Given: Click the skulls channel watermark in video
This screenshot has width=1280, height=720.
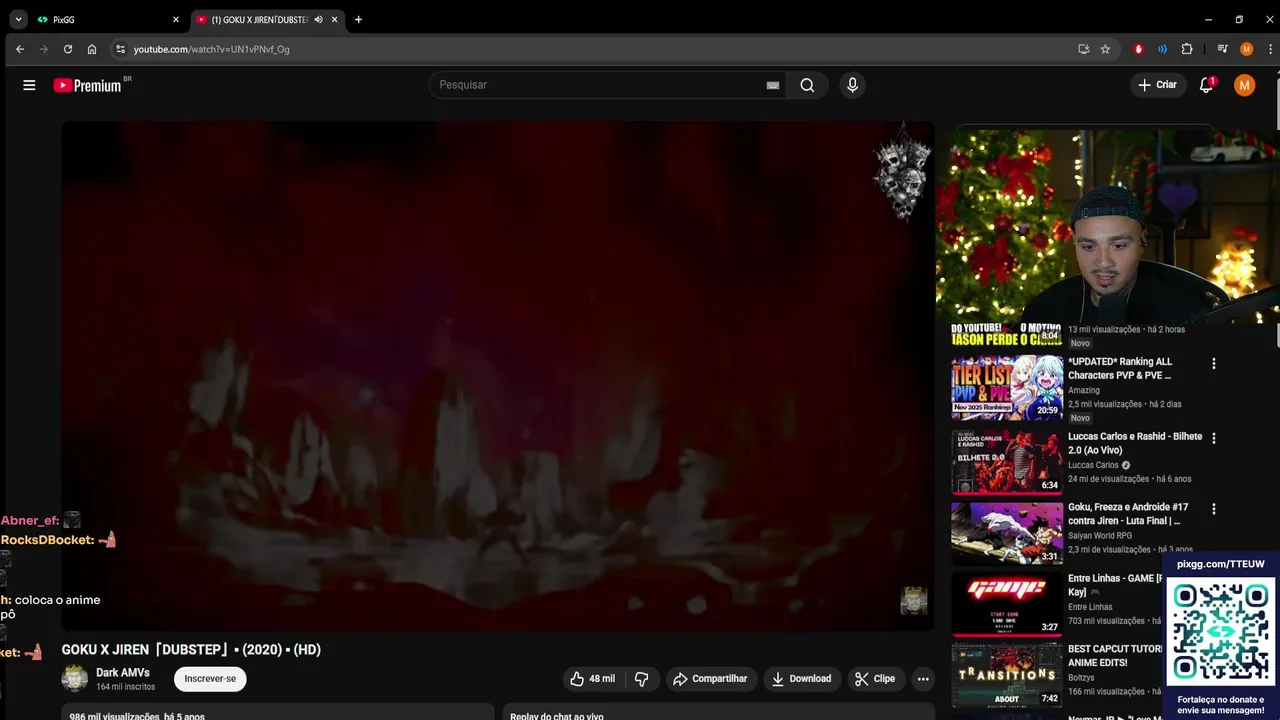Looking at the screenshot, I should (x=902, y=172).
